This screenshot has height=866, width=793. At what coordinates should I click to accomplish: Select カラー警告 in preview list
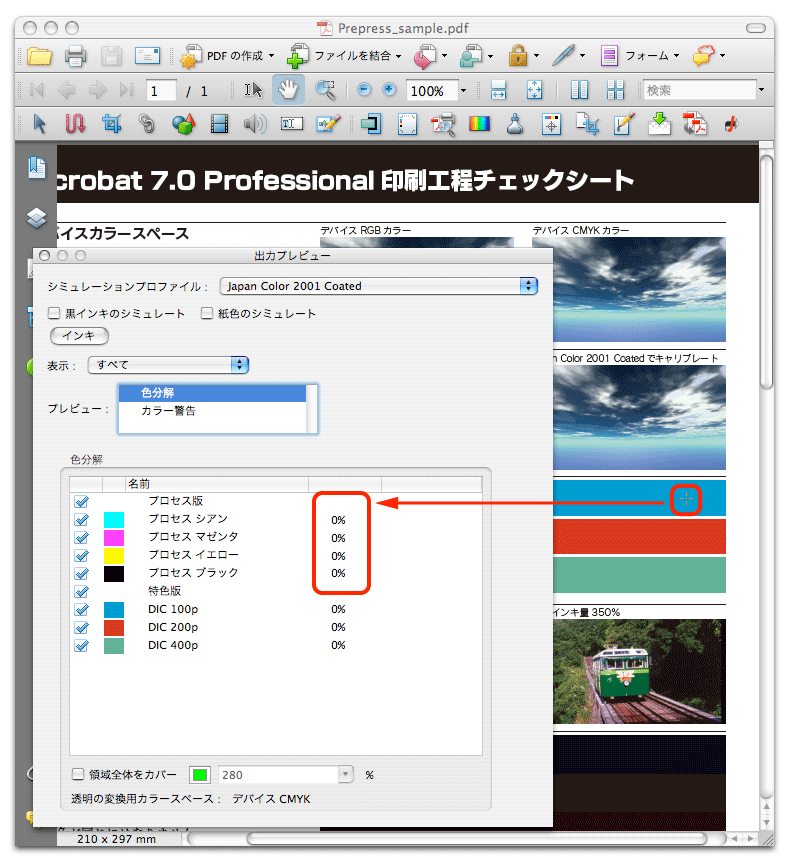click(213, 410)
